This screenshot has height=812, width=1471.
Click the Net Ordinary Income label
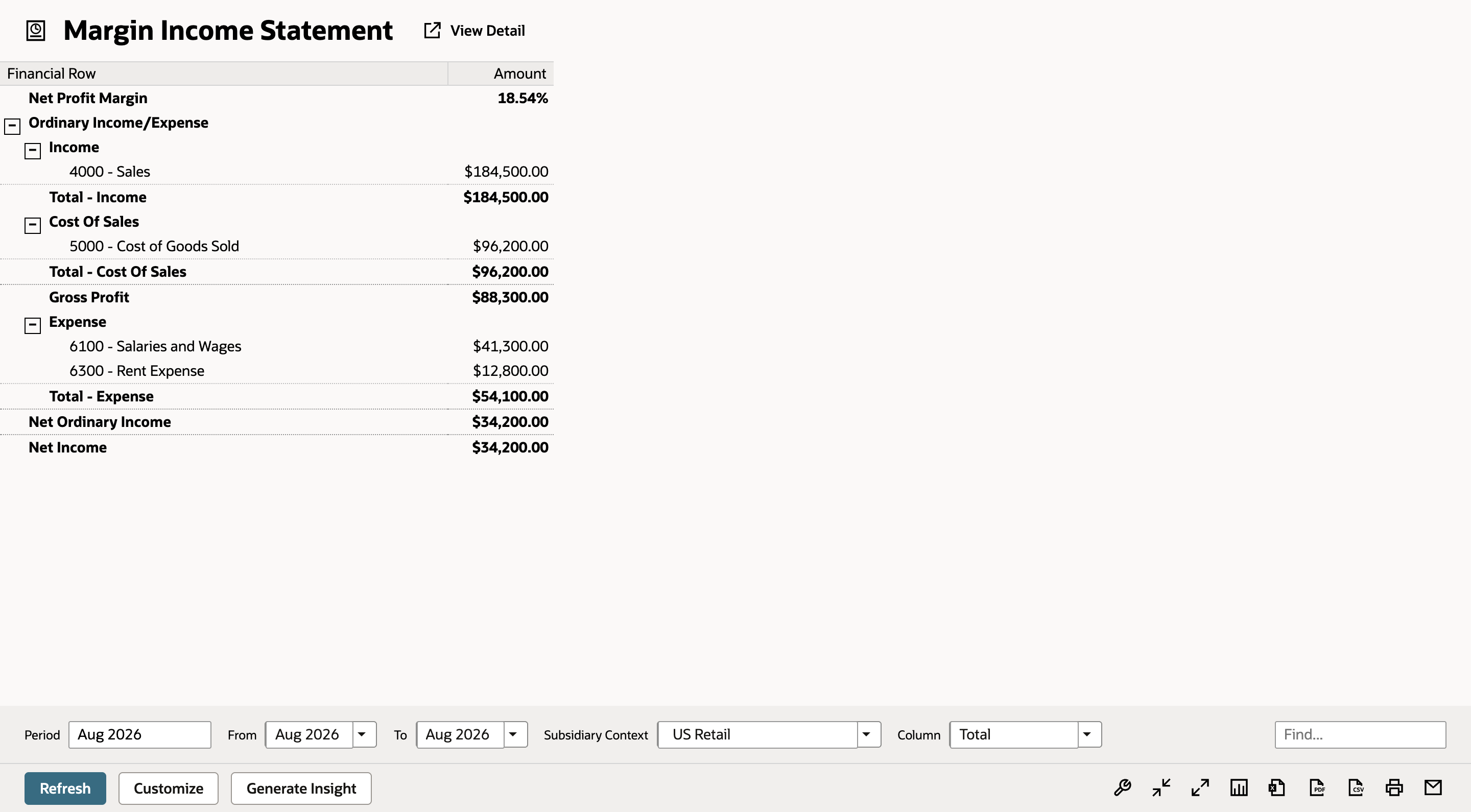(x=100, y=422)
